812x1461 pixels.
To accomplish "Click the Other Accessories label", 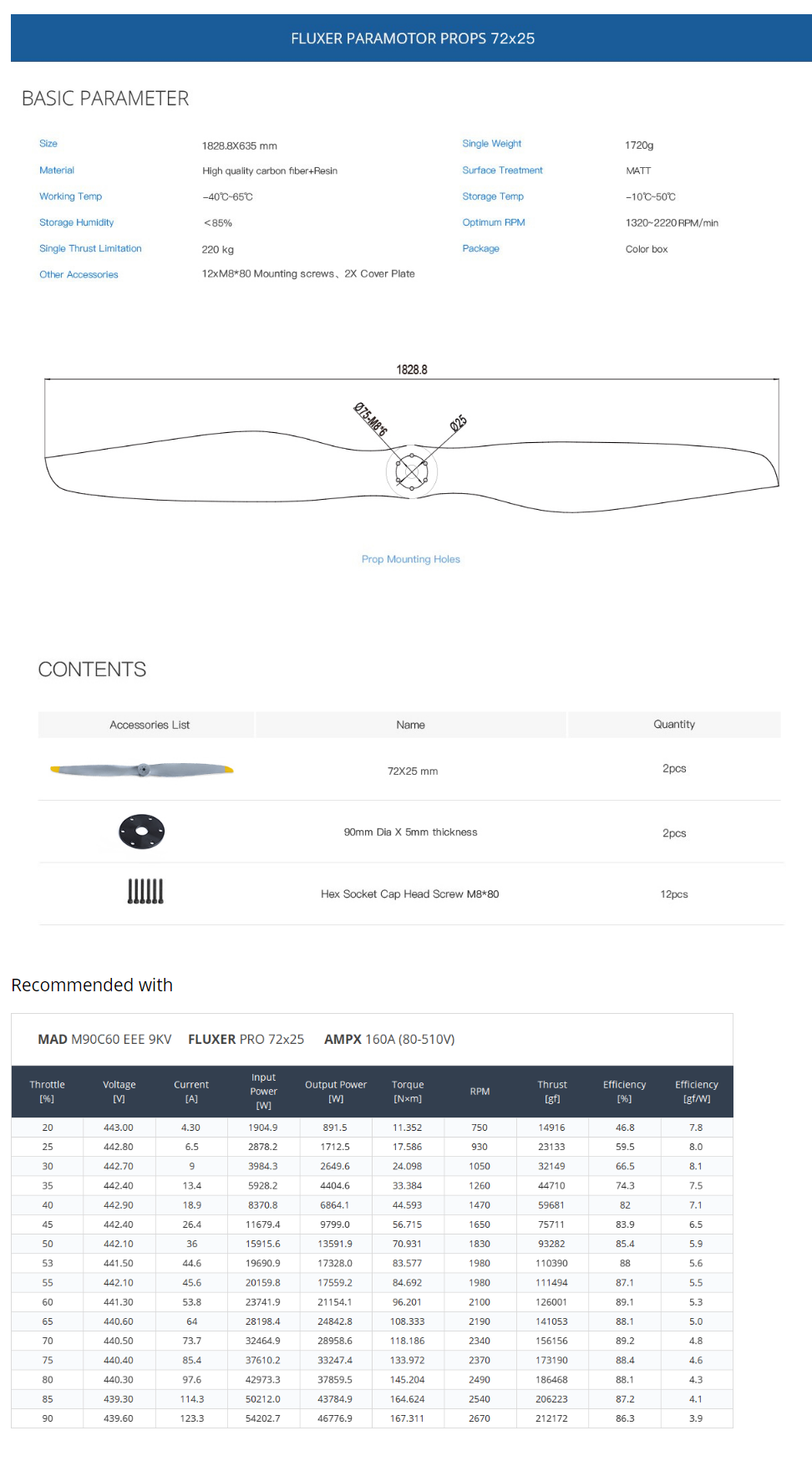I will (x=79, y=274).
